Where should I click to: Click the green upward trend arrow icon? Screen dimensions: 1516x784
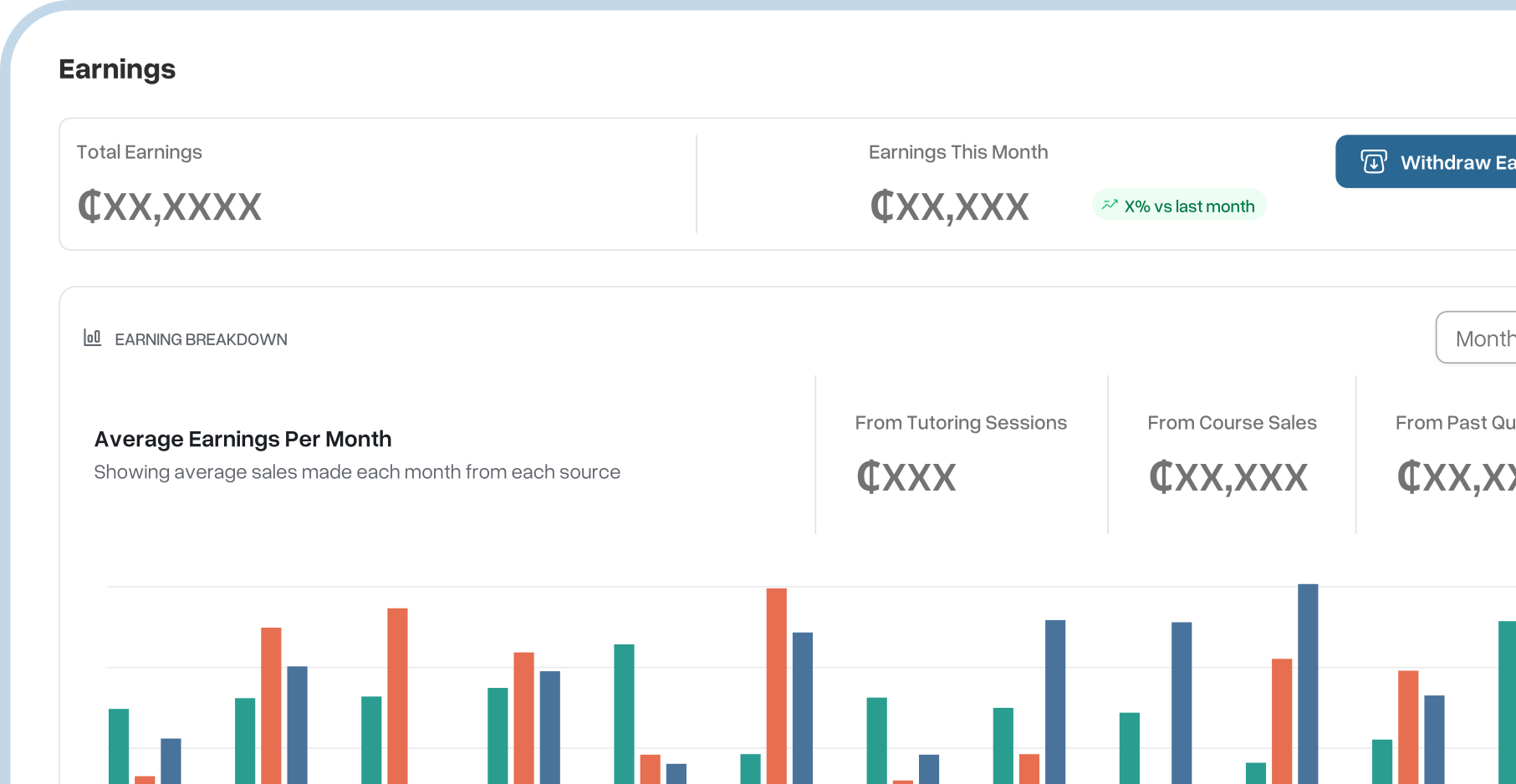click(1110, 205)
